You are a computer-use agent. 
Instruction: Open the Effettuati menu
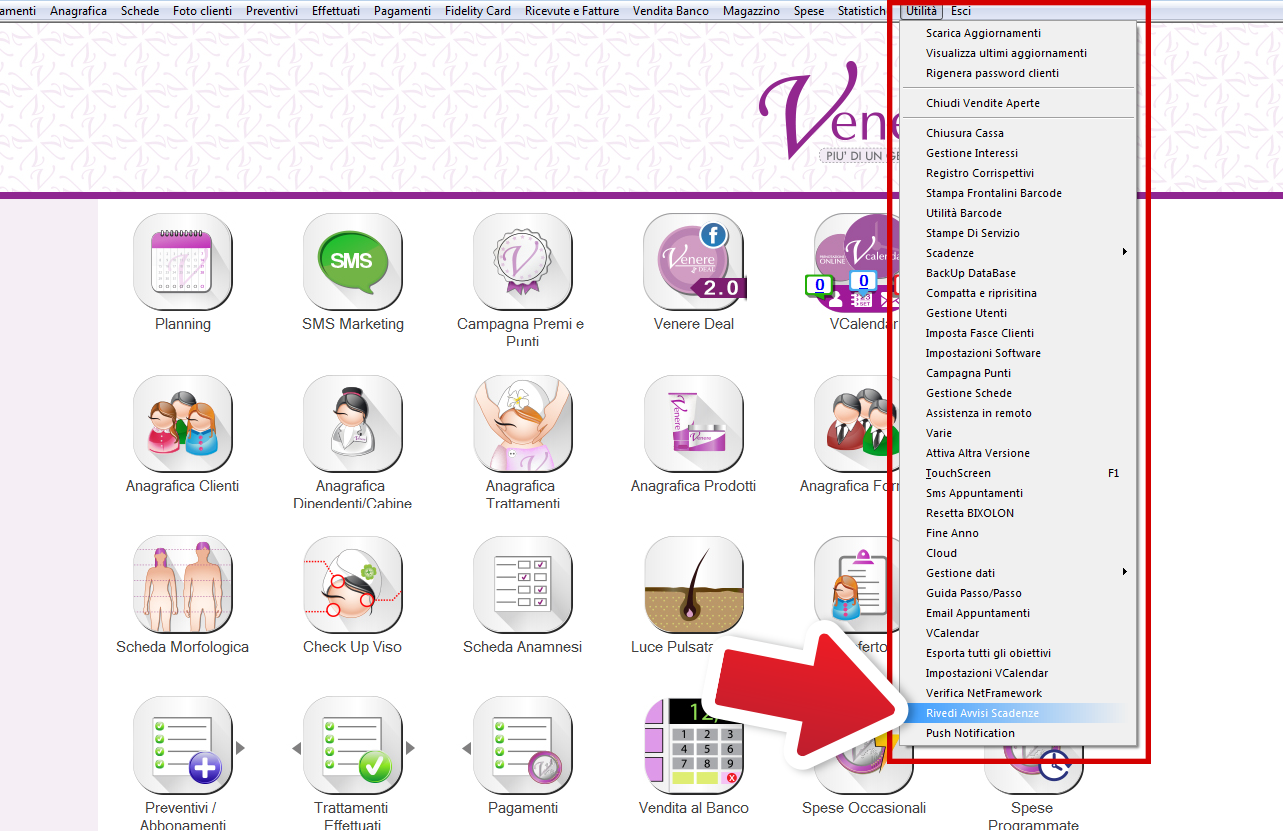[x=336, y=11]
